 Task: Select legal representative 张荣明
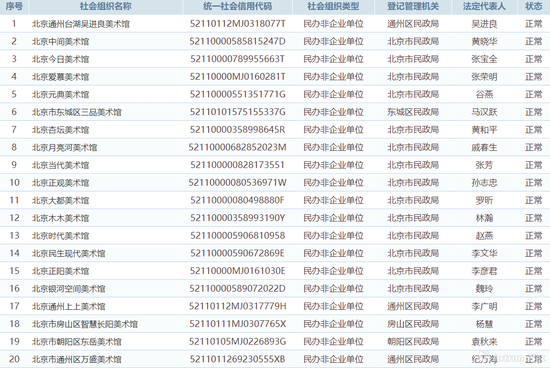[484, 76]
